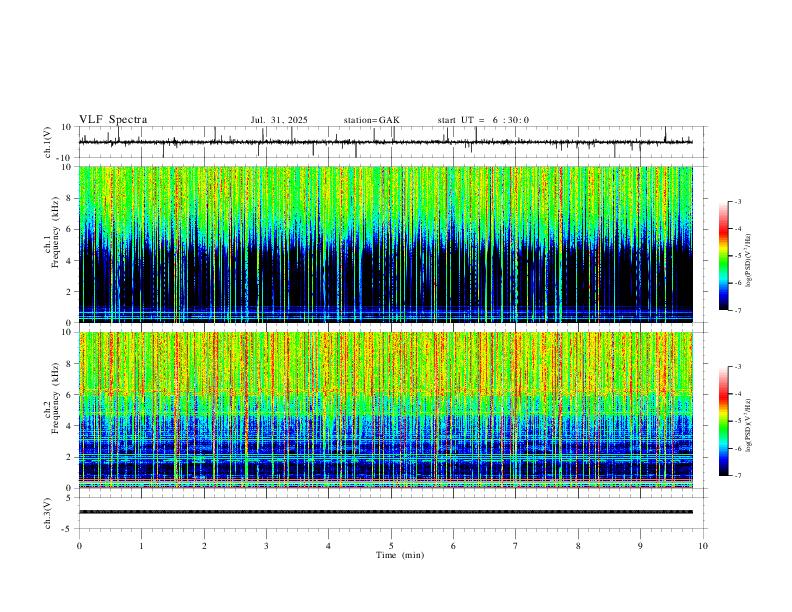Screen dimensions: 792x612
Task: Click time axis tick label "5"
Action: [x=391, y=546]
